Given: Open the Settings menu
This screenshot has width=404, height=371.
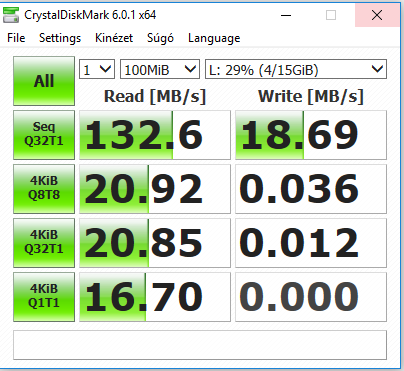Looking at the screenshot, I should [60, 38].
